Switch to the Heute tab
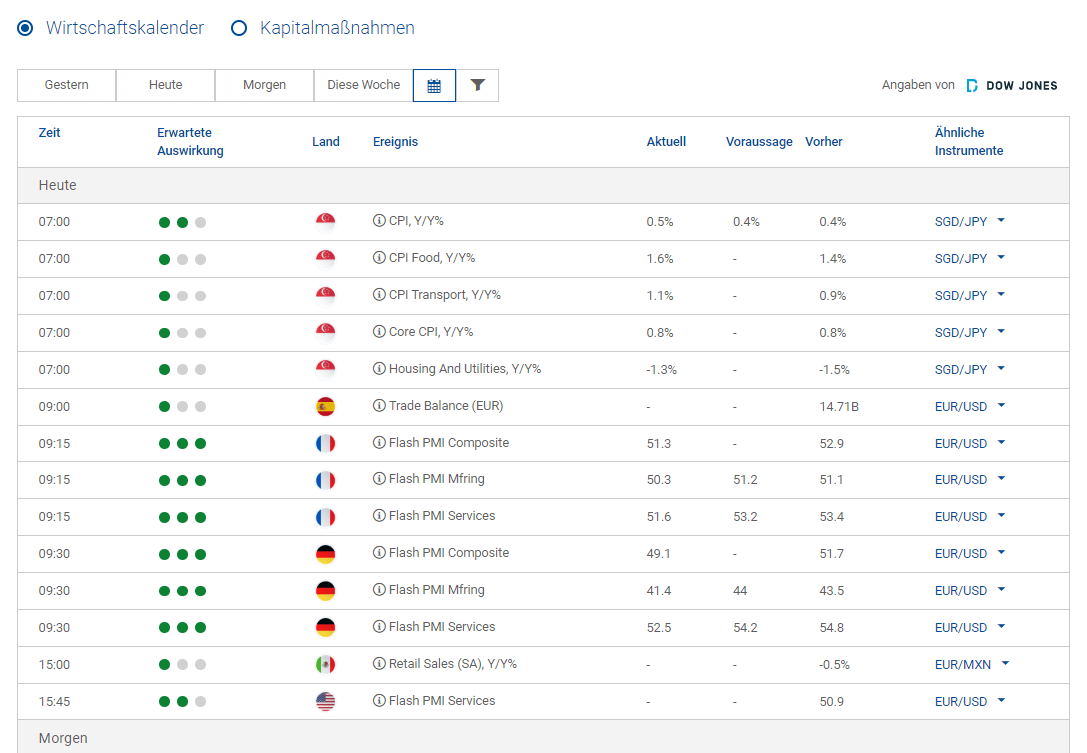The width and height of the screenshot is (1087, 753). pos(166,85)
